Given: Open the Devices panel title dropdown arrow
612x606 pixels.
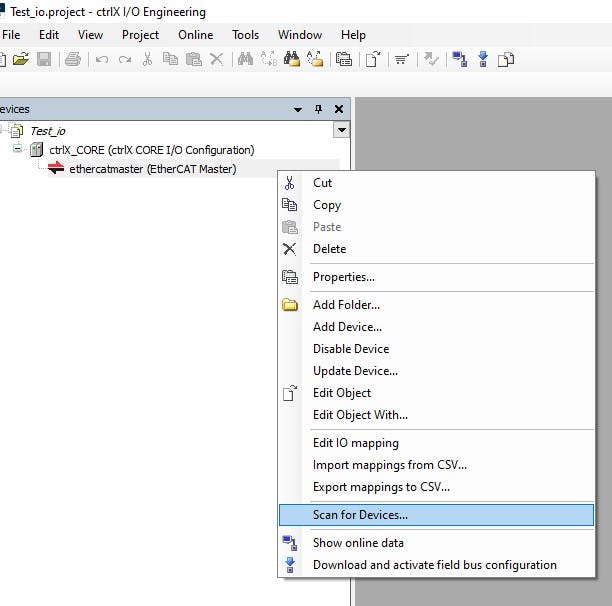Looking at the screenshot, I should 298,110.
